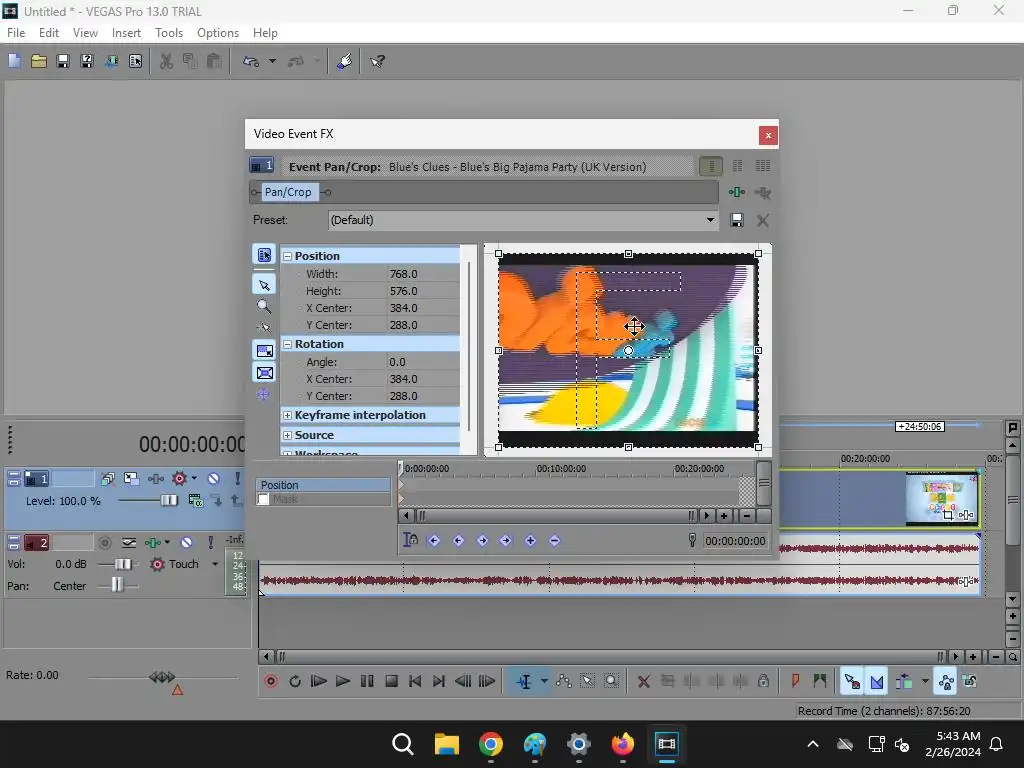The image size is (1024, 768).
Task: Select the Zoom magnifier tool in Pan/Crop
Action: click(x=264, y=306)
